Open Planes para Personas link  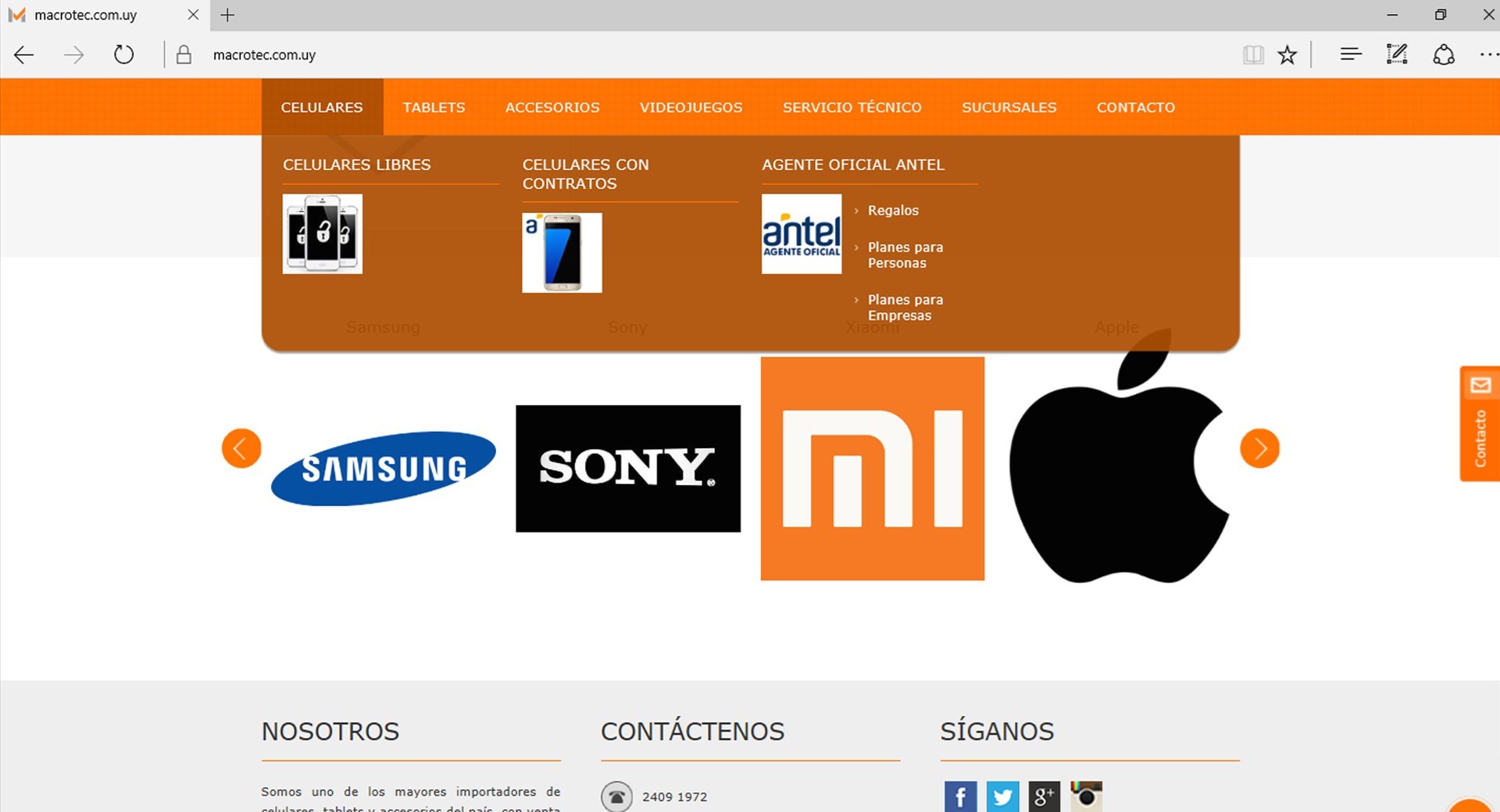click(905, 255)
